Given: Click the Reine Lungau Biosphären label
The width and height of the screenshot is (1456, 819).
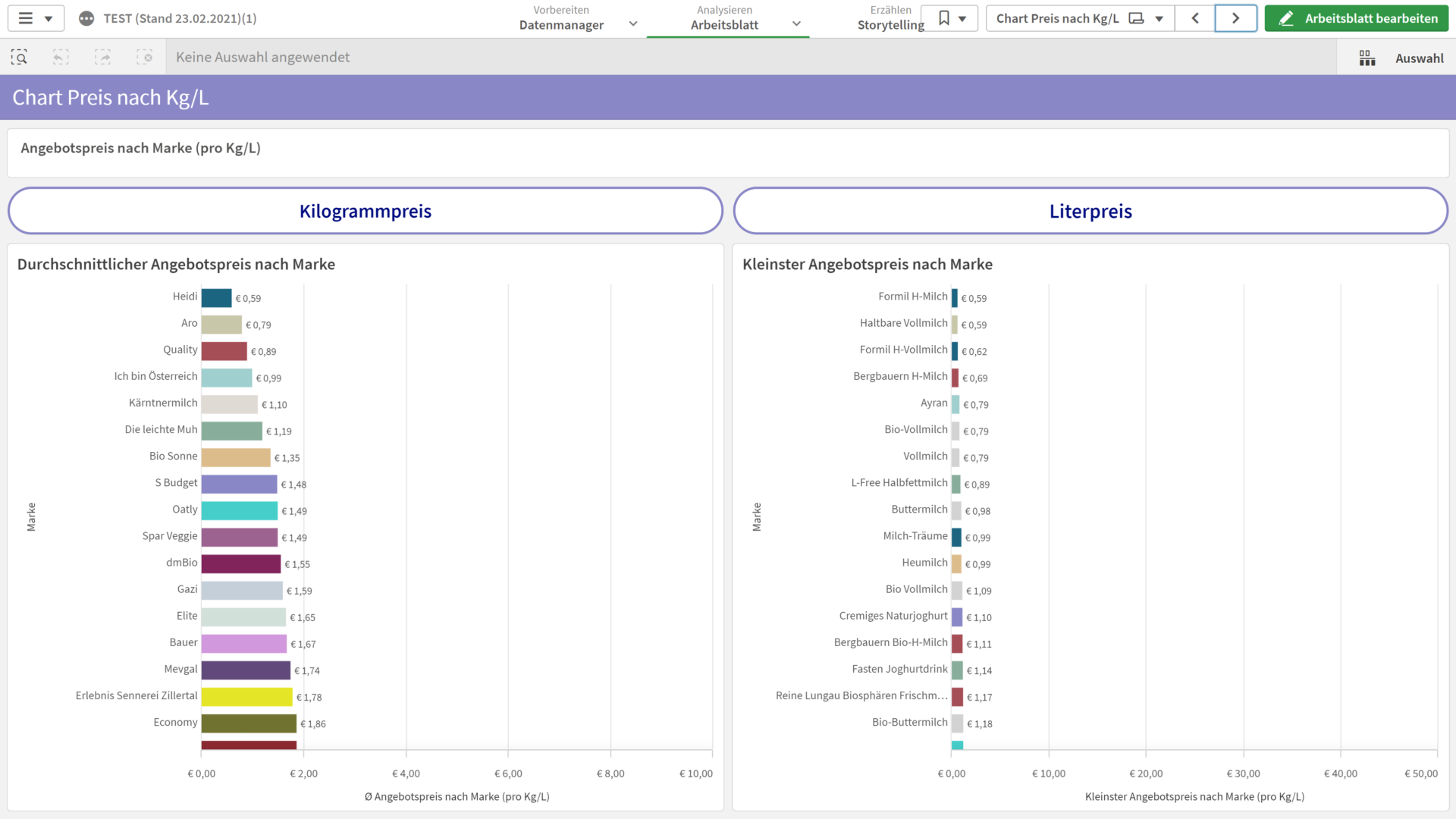Looking at the screenshot, I should [x=861, y=695].
